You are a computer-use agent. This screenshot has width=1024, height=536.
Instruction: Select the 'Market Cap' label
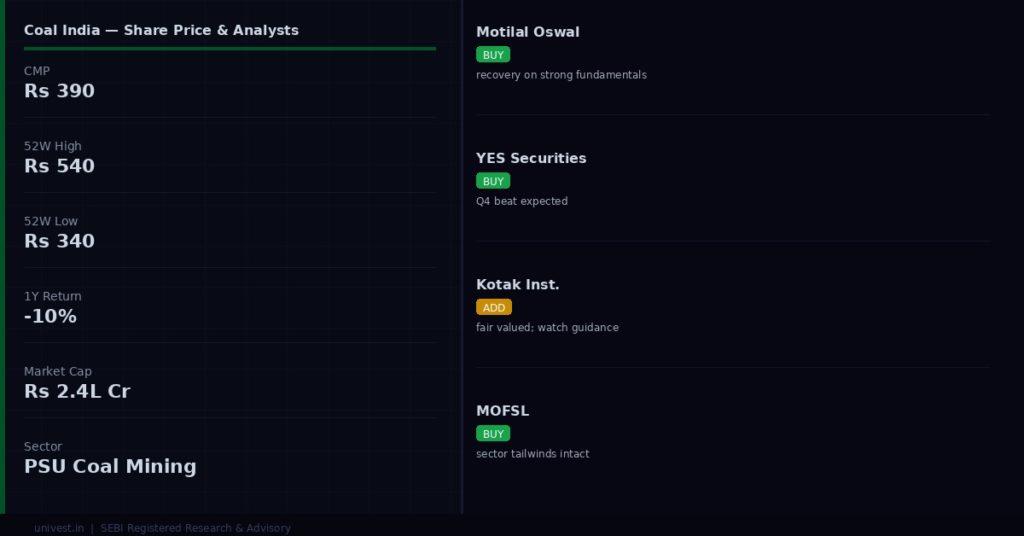click(x=58, y=371)
